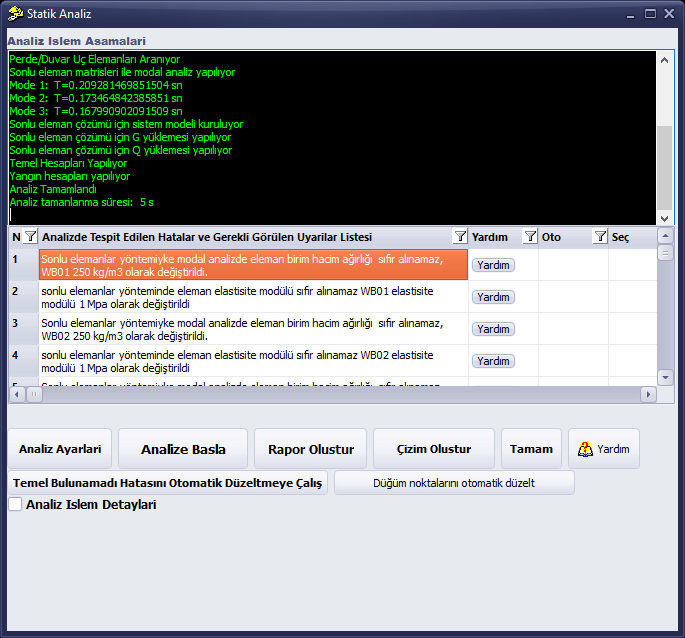The image size is (685, 638).
Task: Click 'Mode 1: T=0.209281469851504 sn' log line
Action: (96, 85)
